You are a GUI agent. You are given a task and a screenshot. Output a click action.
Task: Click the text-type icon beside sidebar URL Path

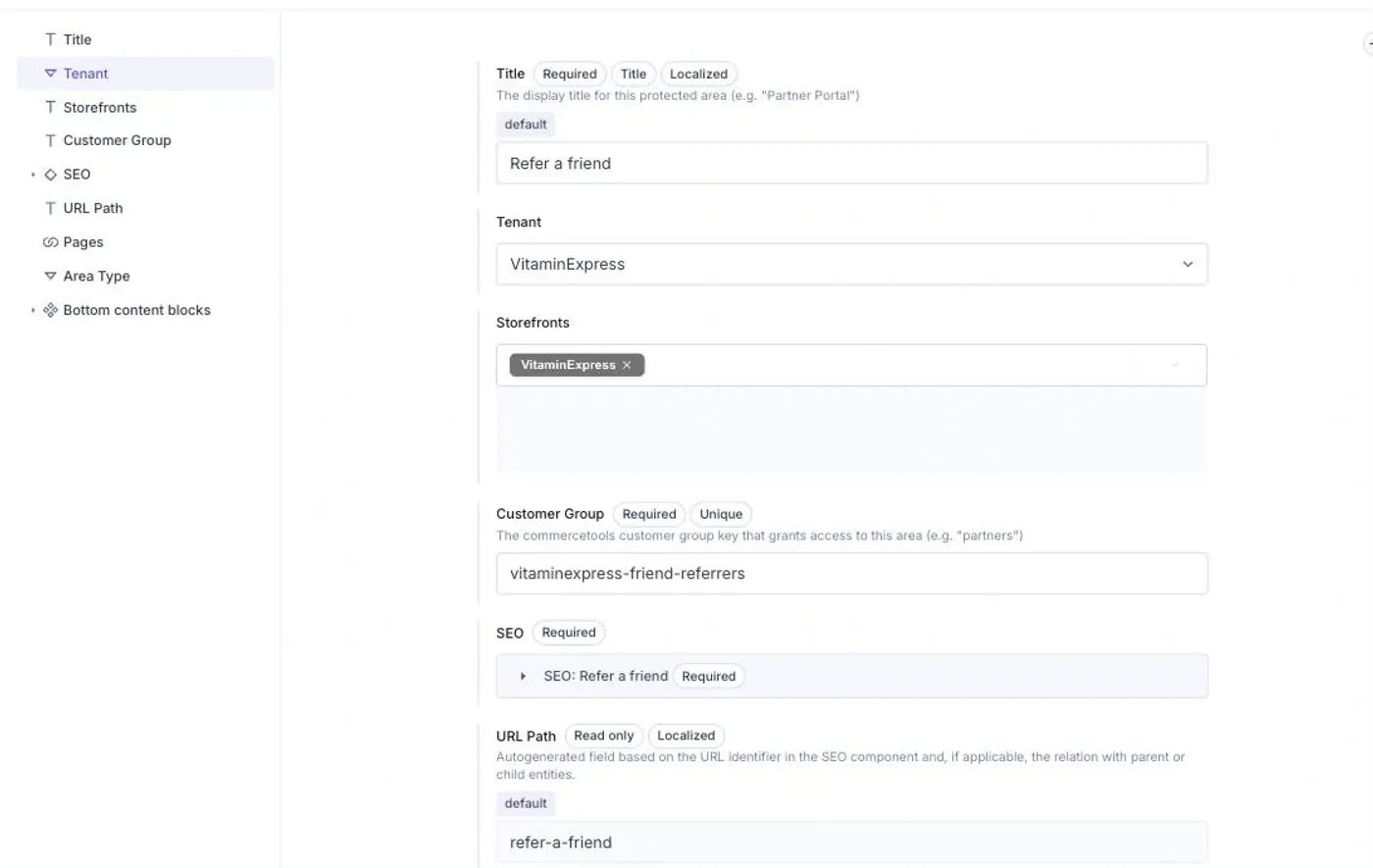pyautogui.click(x=50, y=208)
